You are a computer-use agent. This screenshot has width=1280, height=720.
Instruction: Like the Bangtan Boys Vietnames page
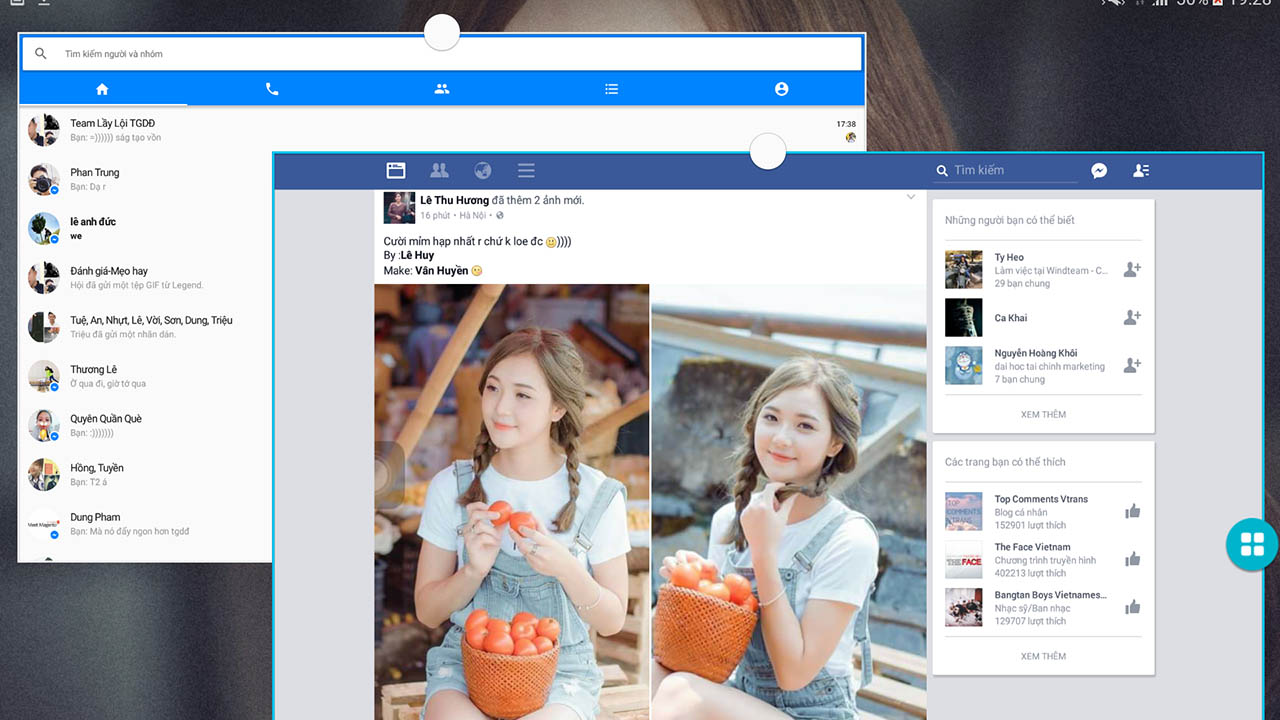1133,607
